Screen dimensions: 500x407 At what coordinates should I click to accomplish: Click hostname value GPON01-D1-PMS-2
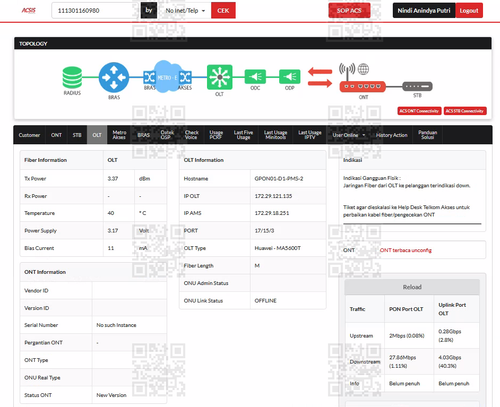point(279,179)
